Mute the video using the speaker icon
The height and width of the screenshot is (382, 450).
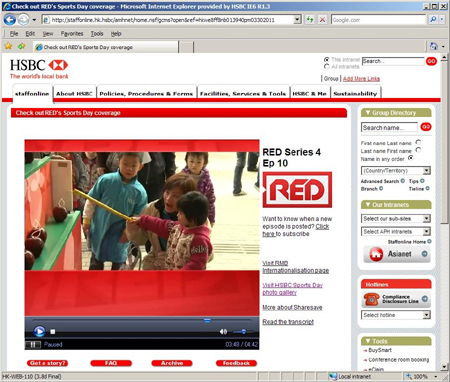[223, 331]
